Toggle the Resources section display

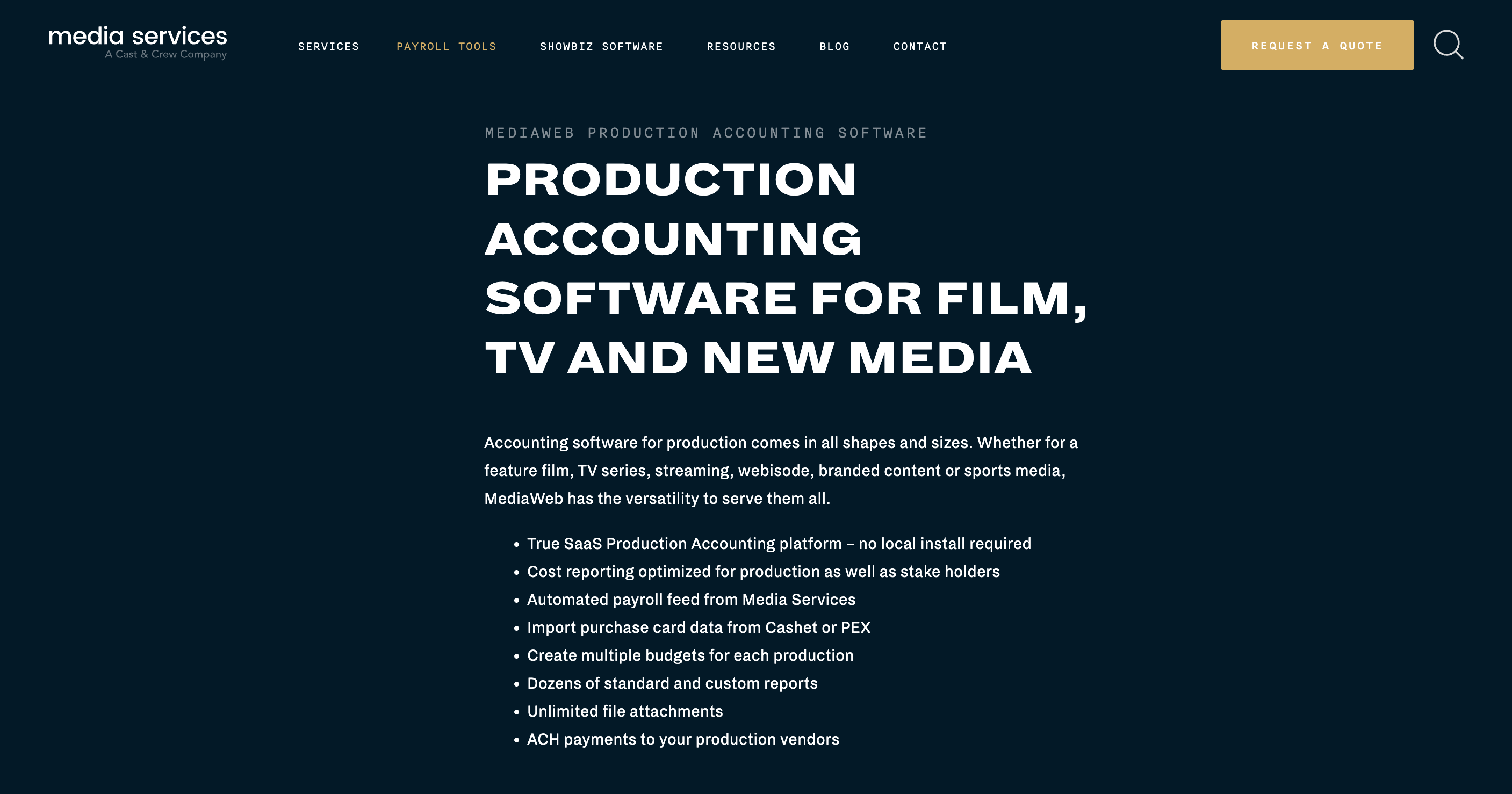[x=741, y=46]
